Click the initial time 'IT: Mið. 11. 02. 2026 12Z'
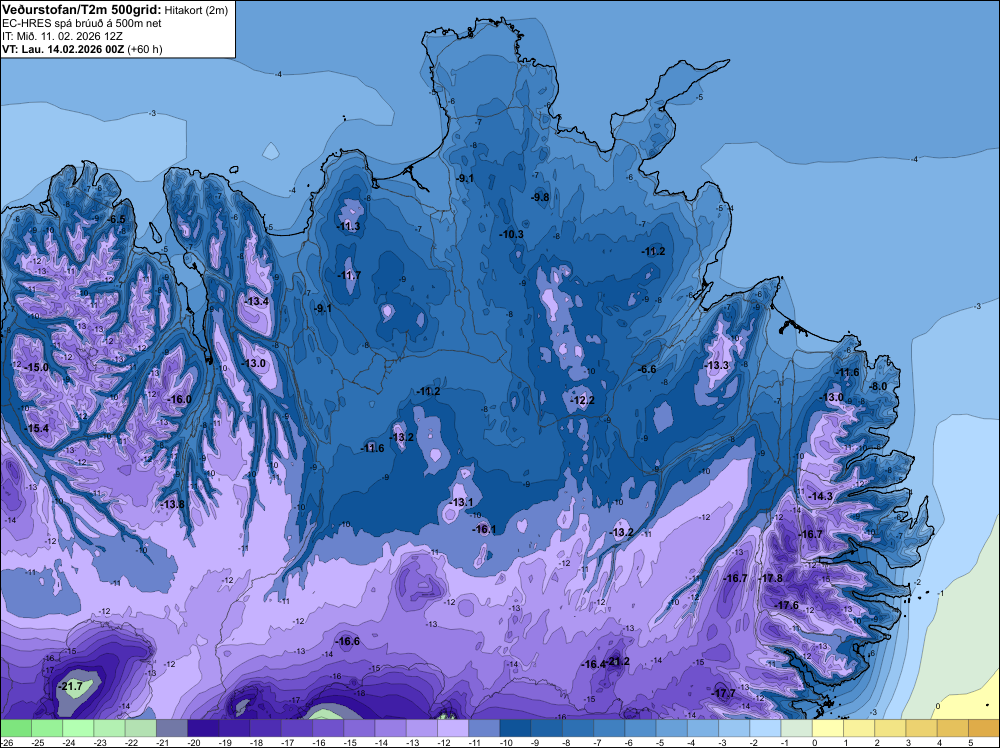 (x=62, y=36)
